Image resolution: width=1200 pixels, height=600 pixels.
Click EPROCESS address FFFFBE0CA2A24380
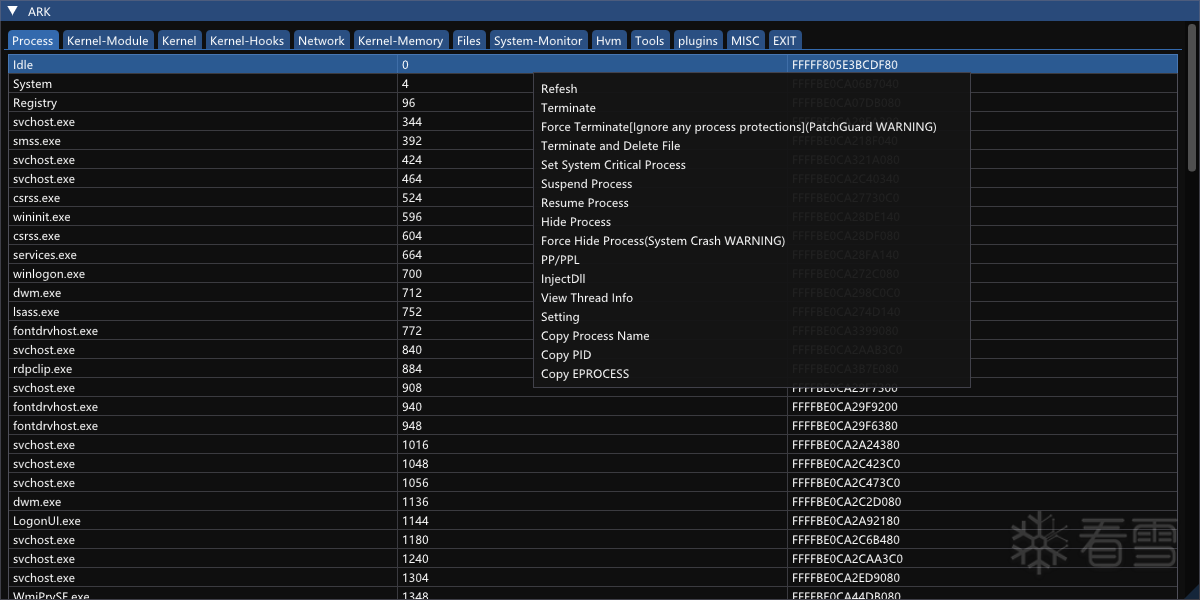tap(846, 445)
